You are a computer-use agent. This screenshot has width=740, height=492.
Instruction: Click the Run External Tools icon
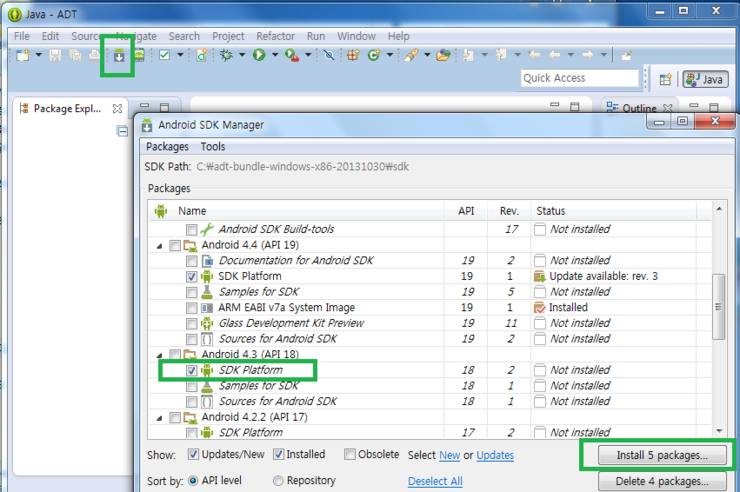click(x=292, y=56)
